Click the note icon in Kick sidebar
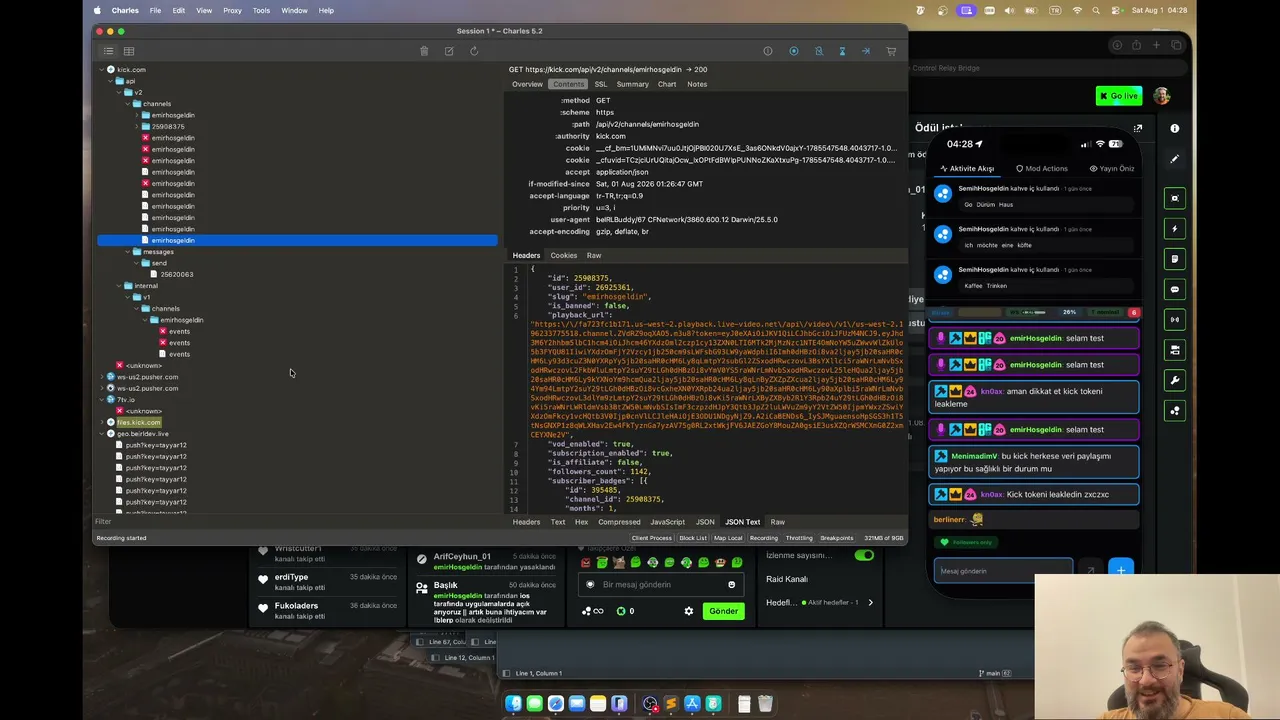The width and height of the screenshot is (1280, 720). pyautogui.click(x=1175, y=259)
